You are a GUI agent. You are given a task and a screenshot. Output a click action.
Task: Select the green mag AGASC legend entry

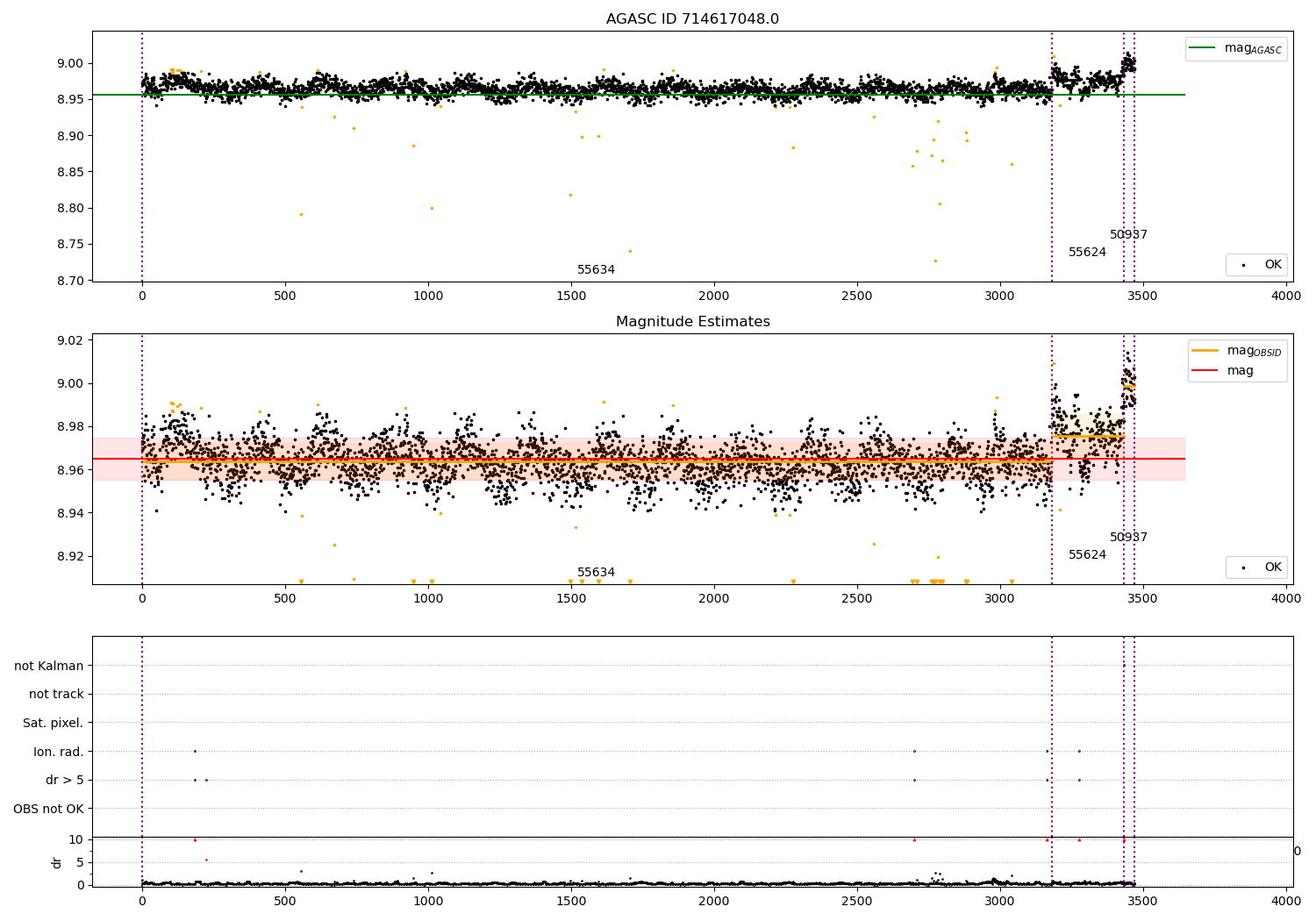pyautogui.click(x=1236, y=48)
